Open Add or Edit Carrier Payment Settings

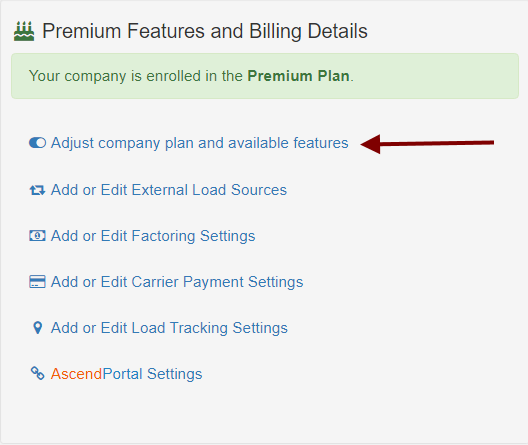(177, 282)
